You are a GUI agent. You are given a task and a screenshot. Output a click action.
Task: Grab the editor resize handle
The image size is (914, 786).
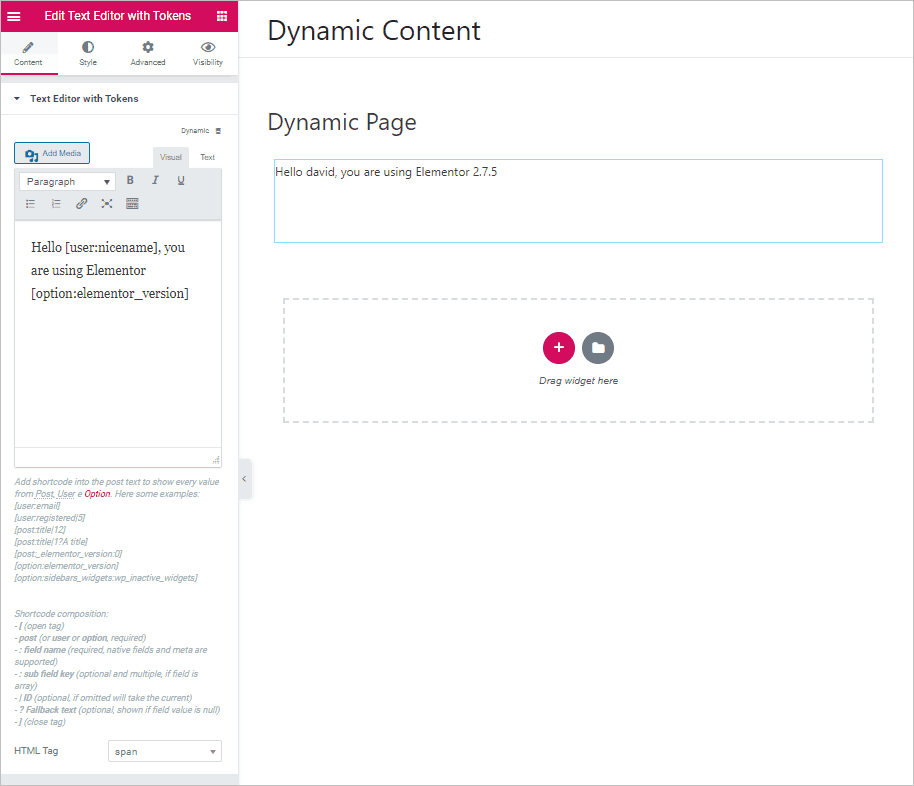click(x=216, y=460)
